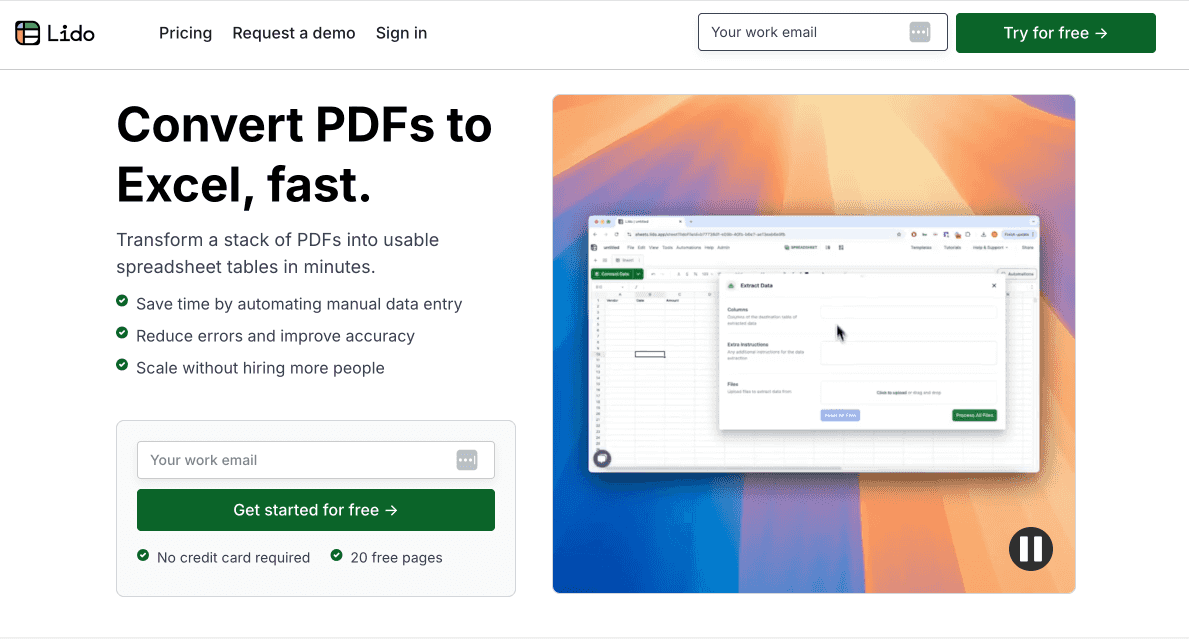Click the chat widget icon in the demo video
Screen dimensions: 1189x639
[601, 458]
